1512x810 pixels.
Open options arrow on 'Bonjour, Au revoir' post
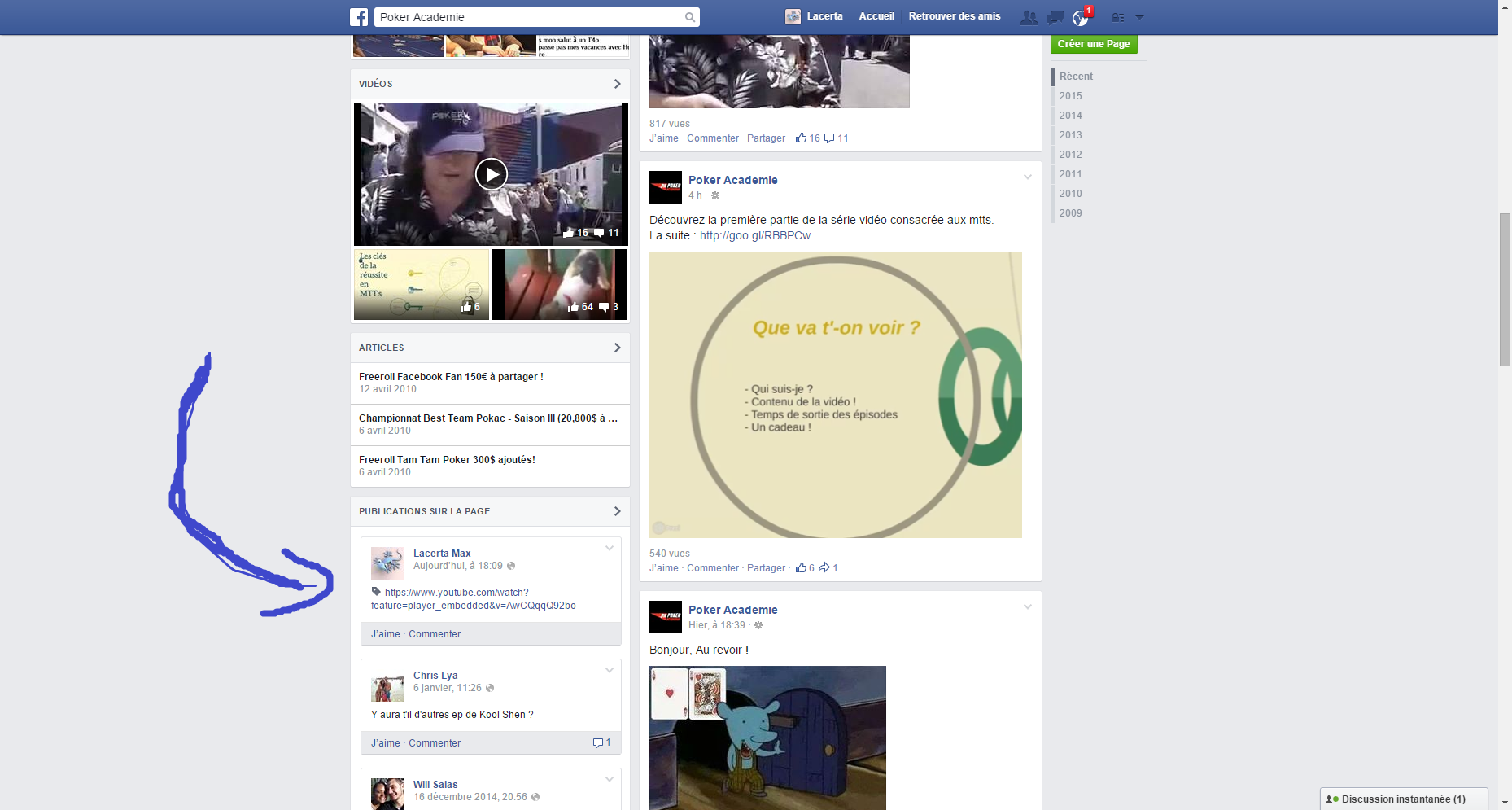coord(1028,606)
